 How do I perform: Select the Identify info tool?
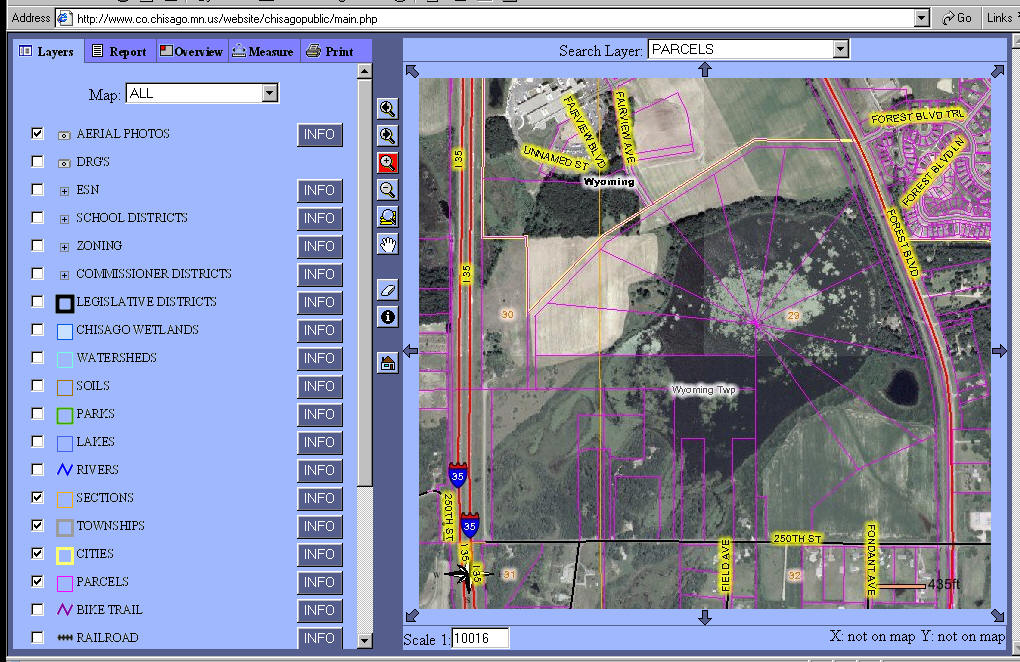pyautogui.click(x=387, y=317)
